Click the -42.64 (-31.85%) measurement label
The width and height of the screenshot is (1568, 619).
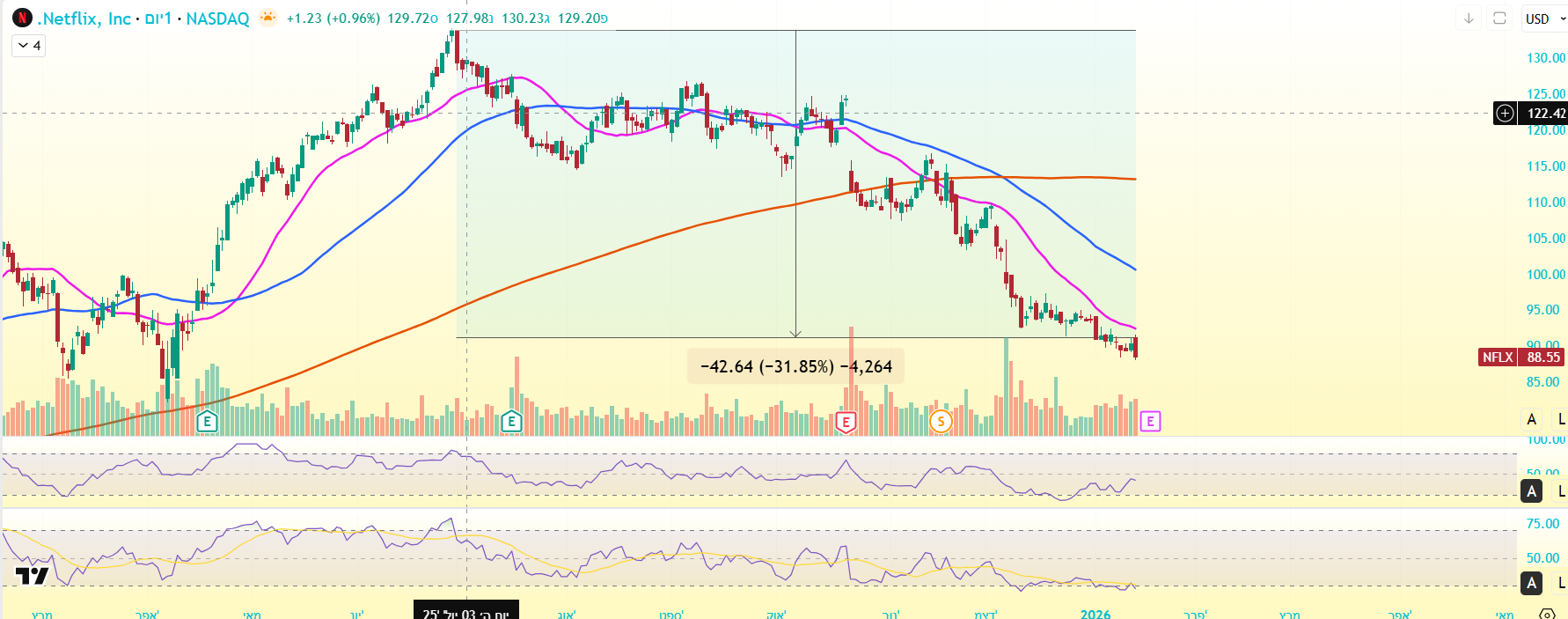click(x=795, y=366)
